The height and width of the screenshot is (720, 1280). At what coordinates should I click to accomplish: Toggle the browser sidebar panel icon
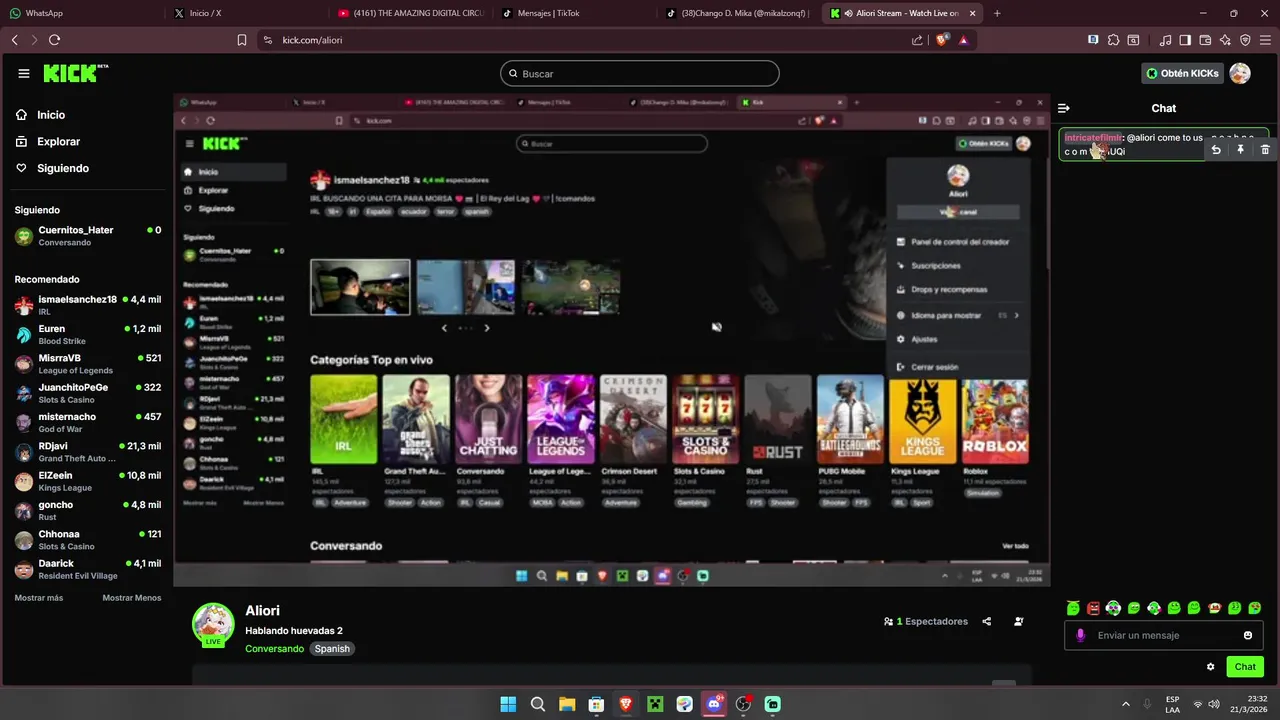(1185, 40)
